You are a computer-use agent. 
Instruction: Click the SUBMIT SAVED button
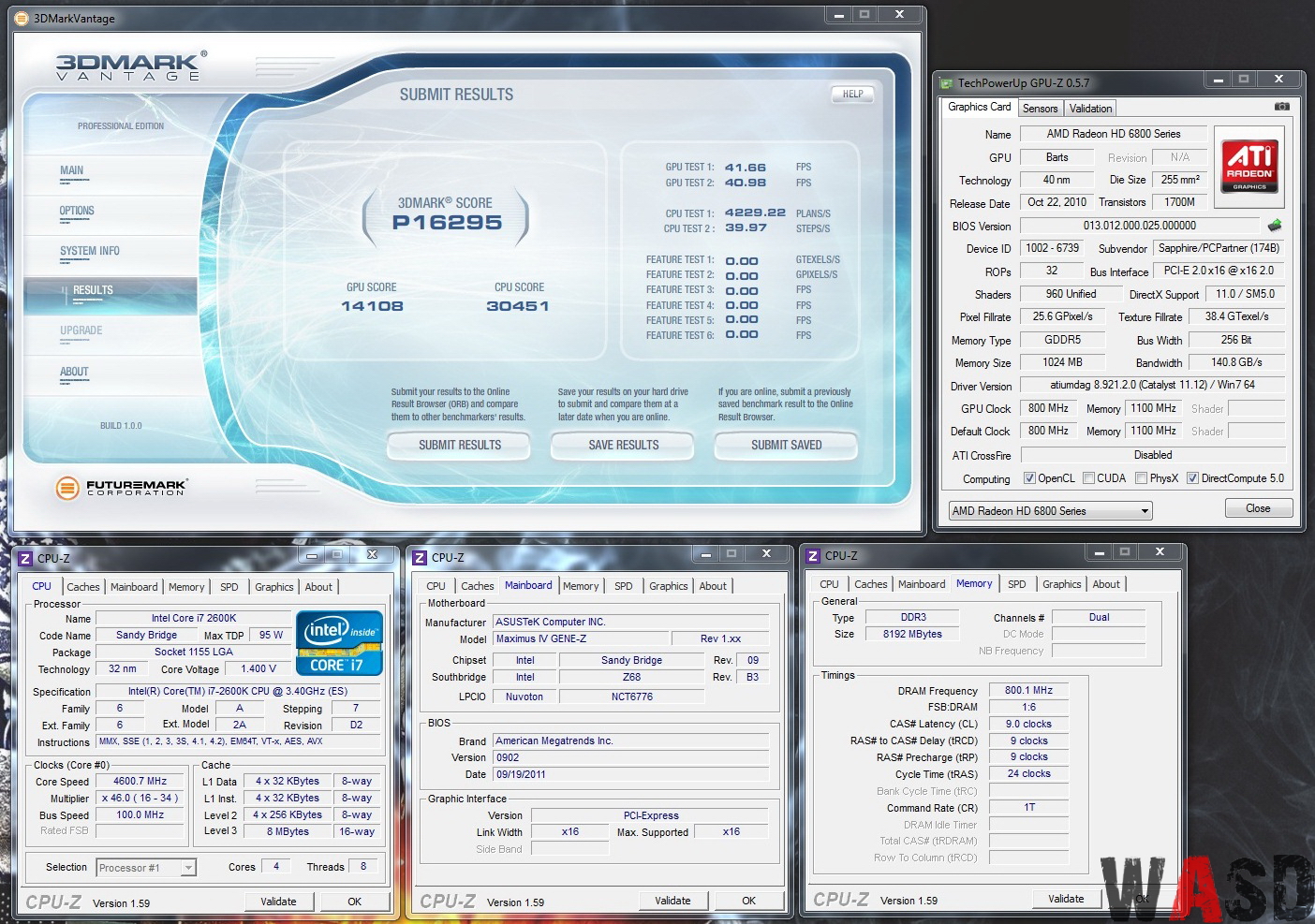[786, 446]
